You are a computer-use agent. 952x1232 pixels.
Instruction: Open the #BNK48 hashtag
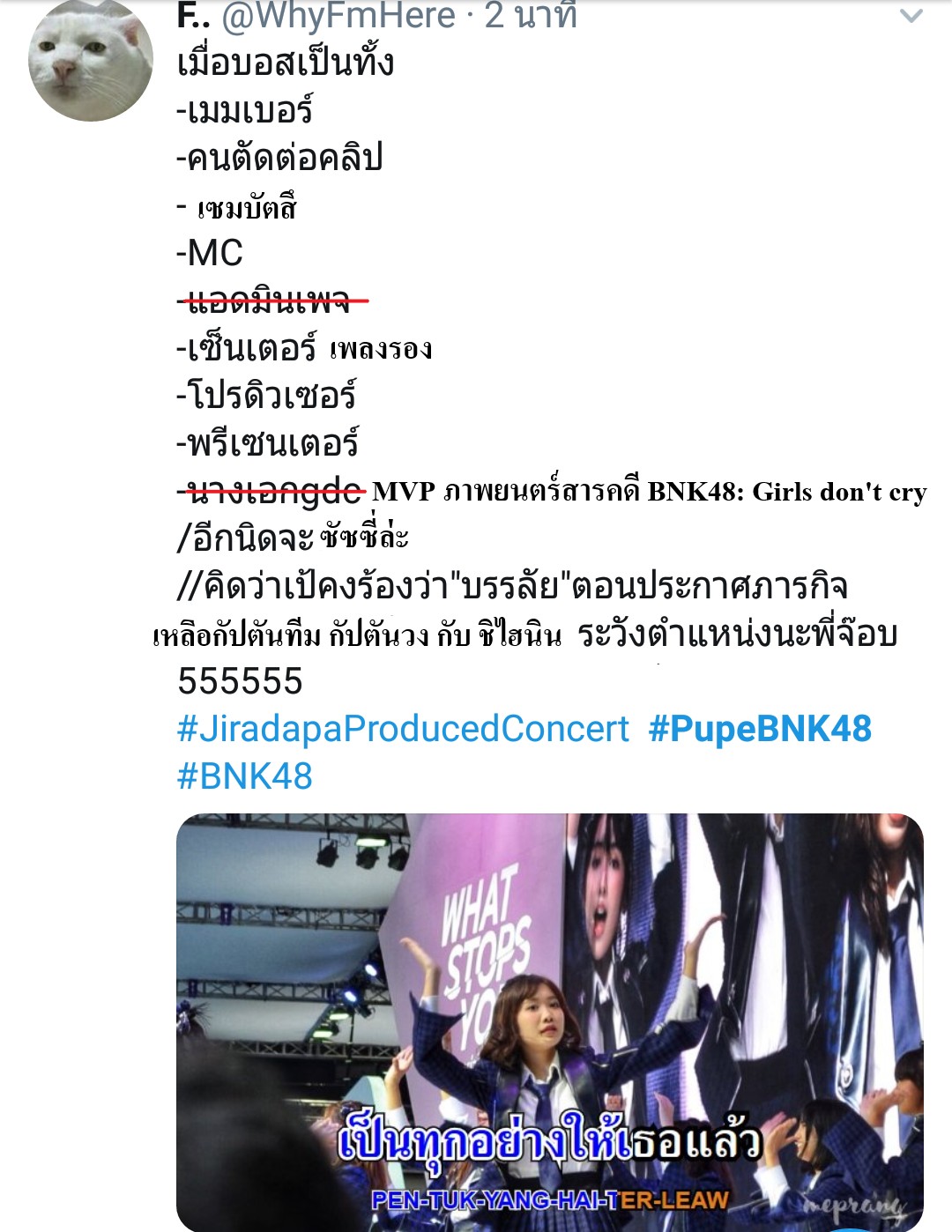(x=245, y=776)
